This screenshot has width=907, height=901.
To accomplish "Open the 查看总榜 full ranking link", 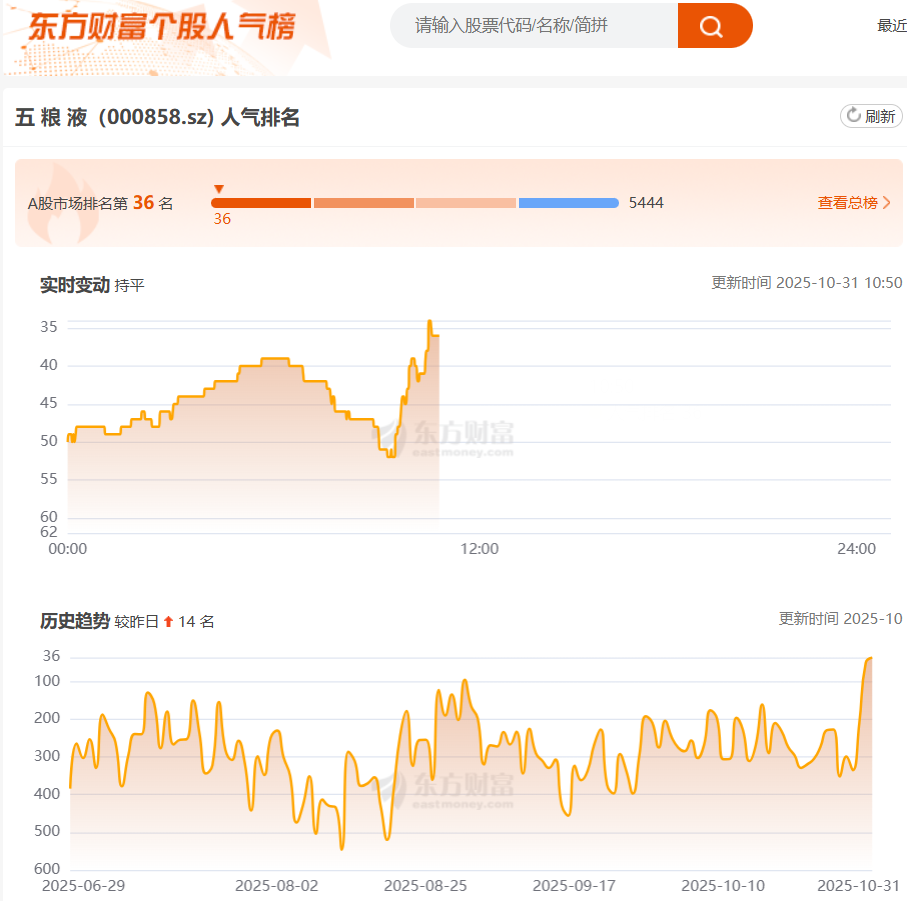I will coord(854,203).
